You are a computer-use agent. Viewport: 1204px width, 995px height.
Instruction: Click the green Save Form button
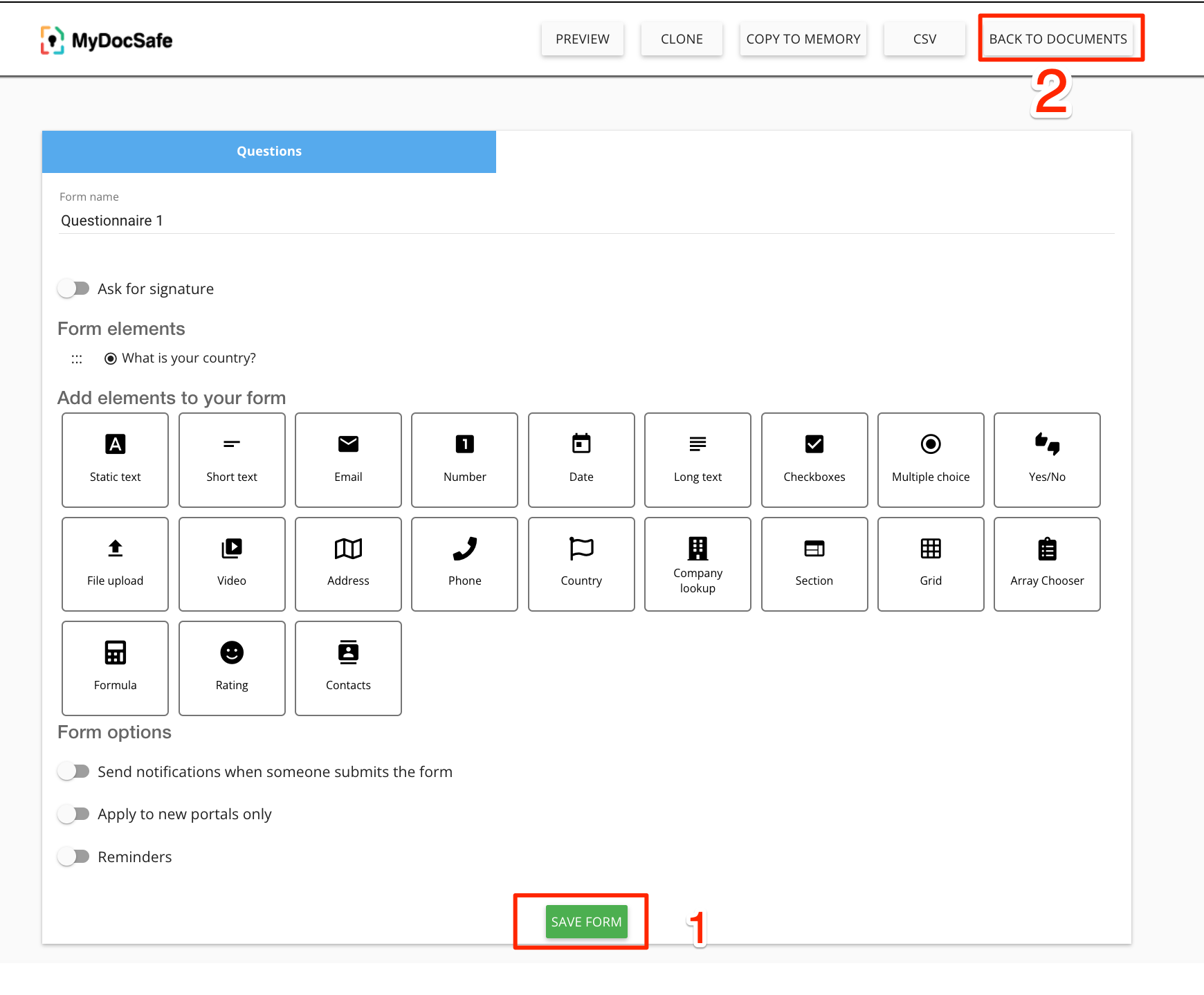(586, 922)
